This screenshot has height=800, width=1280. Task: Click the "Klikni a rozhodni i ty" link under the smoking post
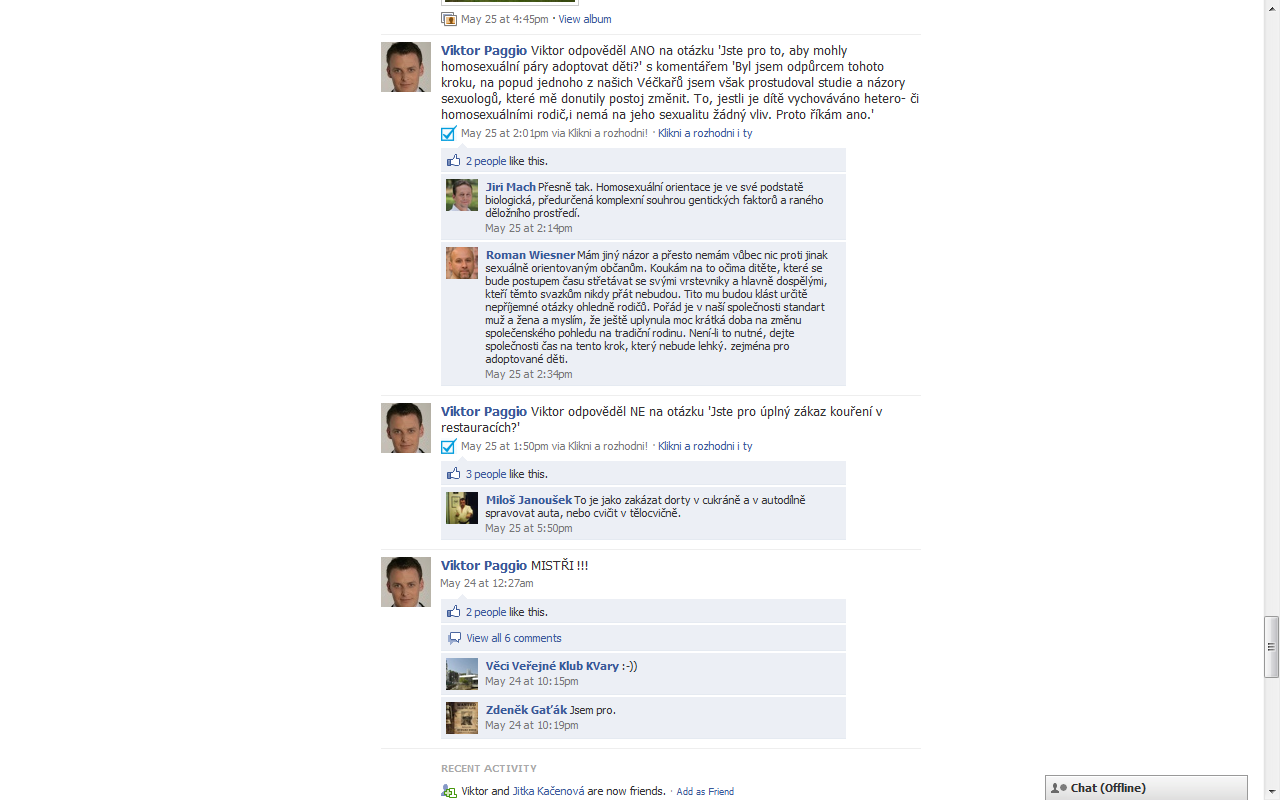click(x=705, y=446)
